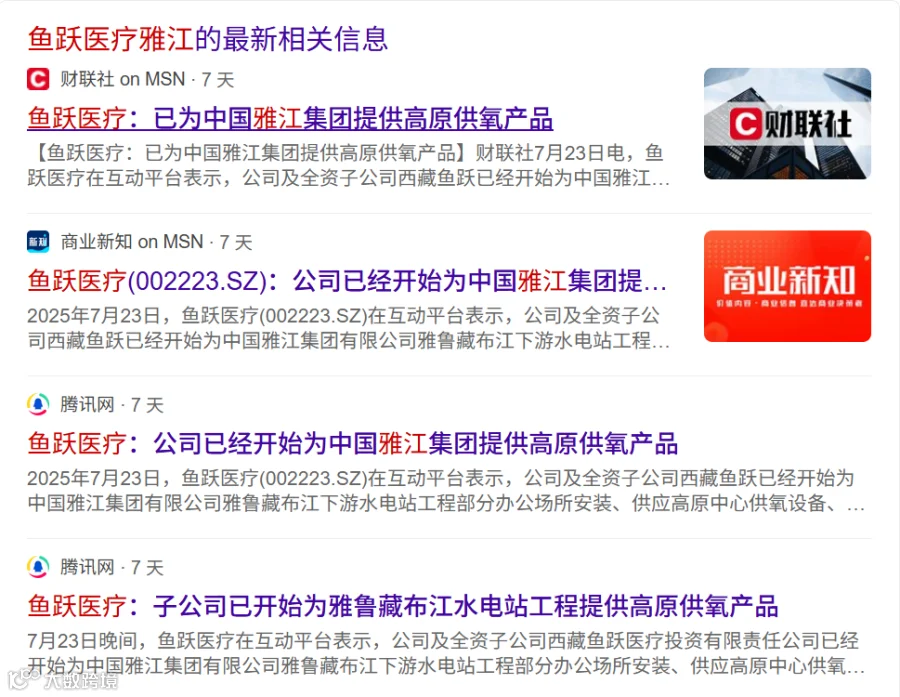Click the snippet starting 【鱼跃医疗：已为中国雅江集团
This screenshot has height=697, width=900.
click(348, 165)
